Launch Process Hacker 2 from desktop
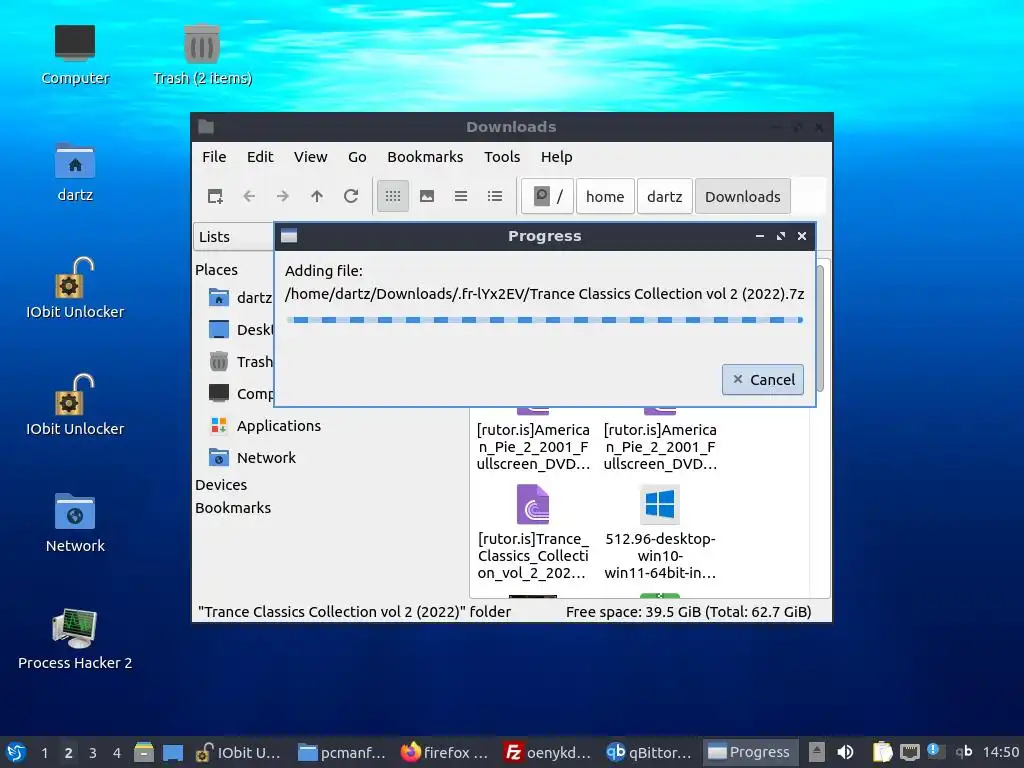The height and width of the screenshot is (768, 1024). [x=74, y=639]
